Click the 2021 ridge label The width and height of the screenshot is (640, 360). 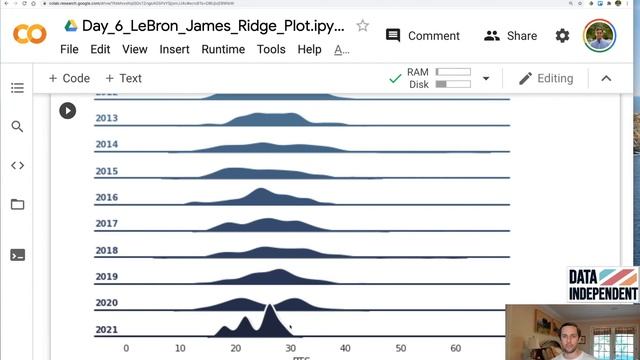[107, 329]
